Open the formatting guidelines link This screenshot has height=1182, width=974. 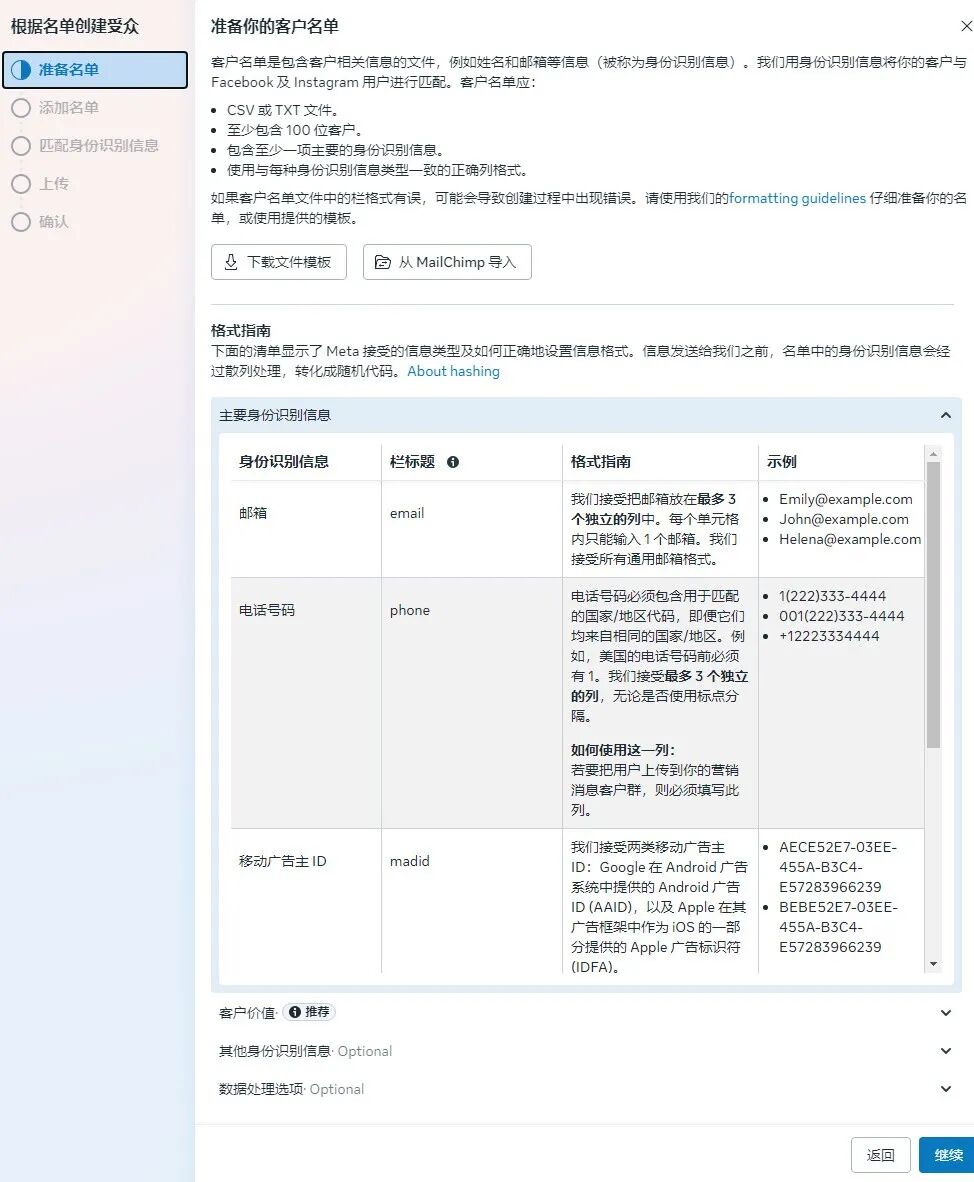coord(797,198)
